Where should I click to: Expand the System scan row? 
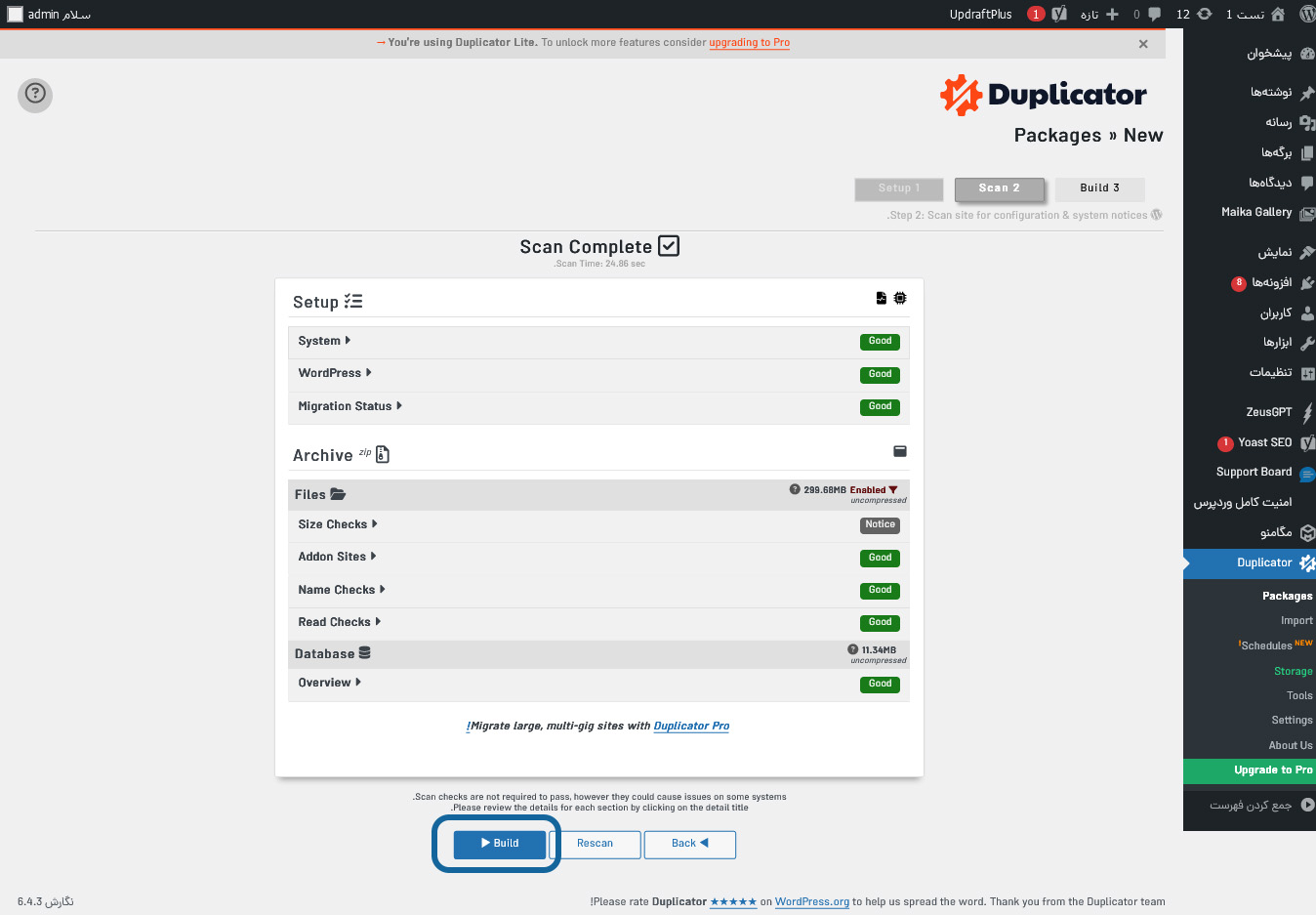coord(598,342)
